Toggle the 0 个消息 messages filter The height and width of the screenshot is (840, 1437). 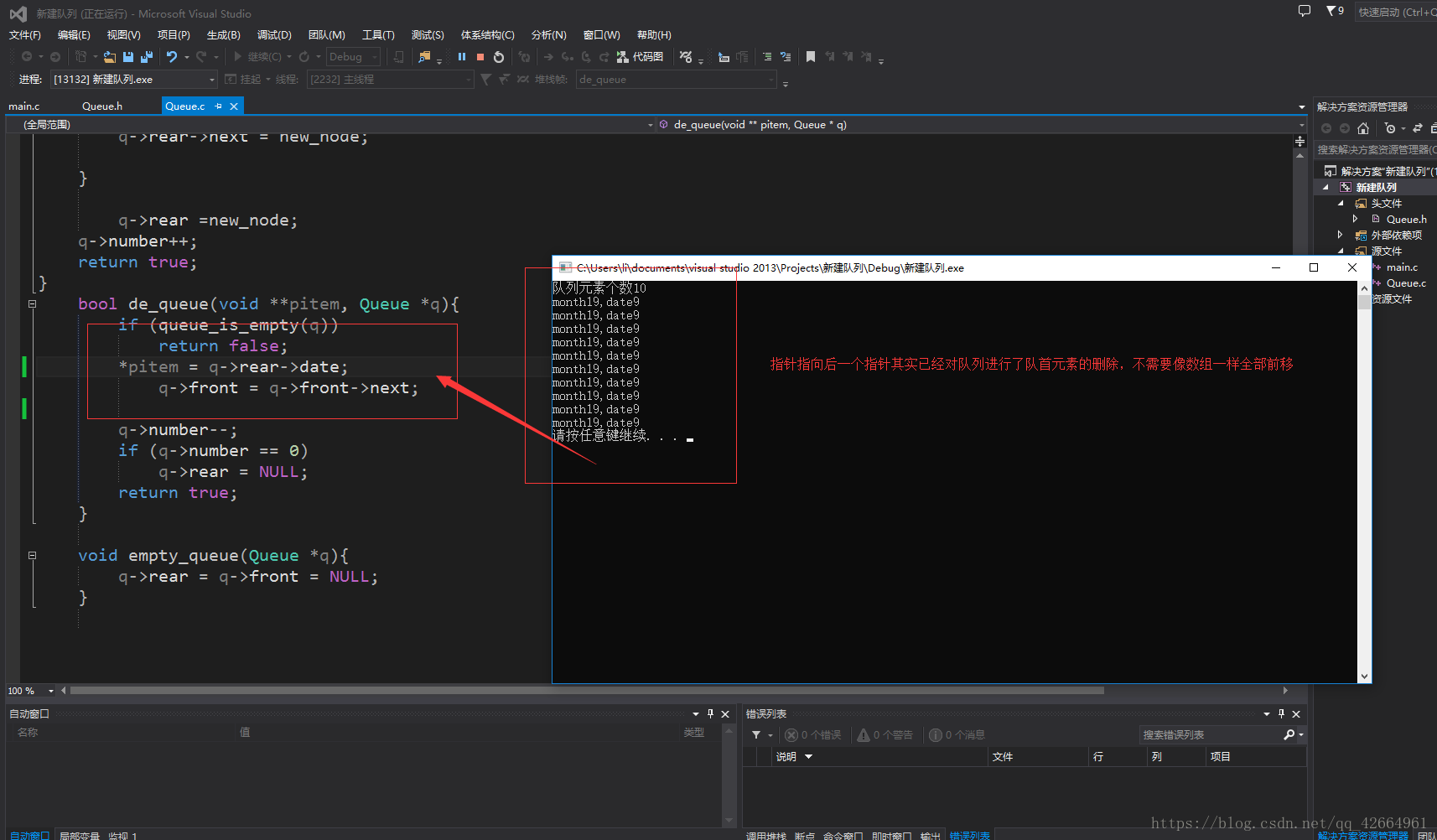pyautogui.click(x=957, y=735)
